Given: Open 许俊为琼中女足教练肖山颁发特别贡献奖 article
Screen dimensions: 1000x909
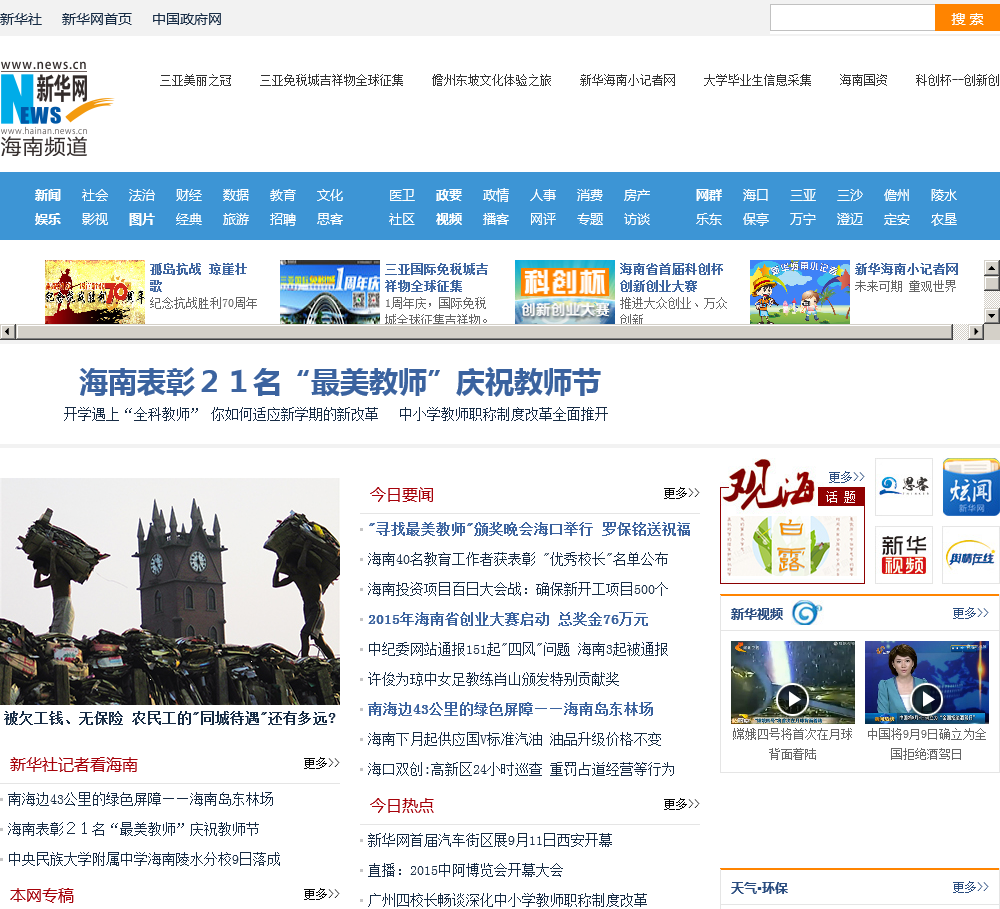Looking at the screenshot, I should point(494,679).
